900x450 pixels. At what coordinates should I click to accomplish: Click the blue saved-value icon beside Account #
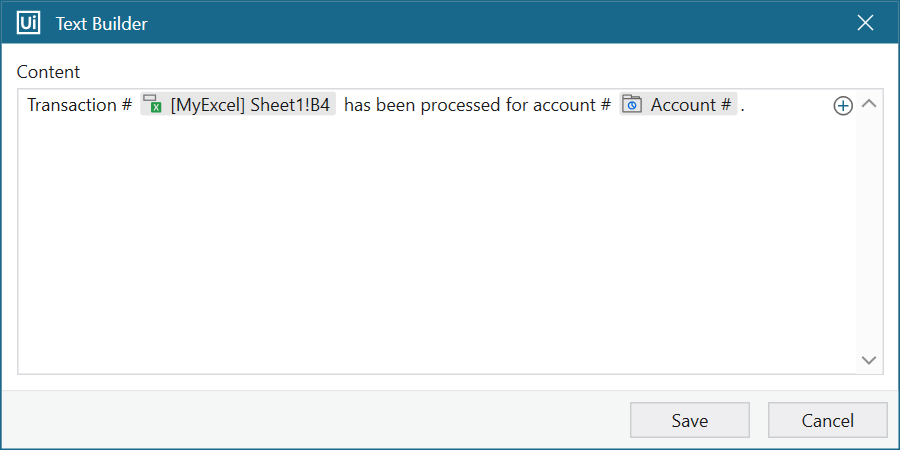point(632,105)
